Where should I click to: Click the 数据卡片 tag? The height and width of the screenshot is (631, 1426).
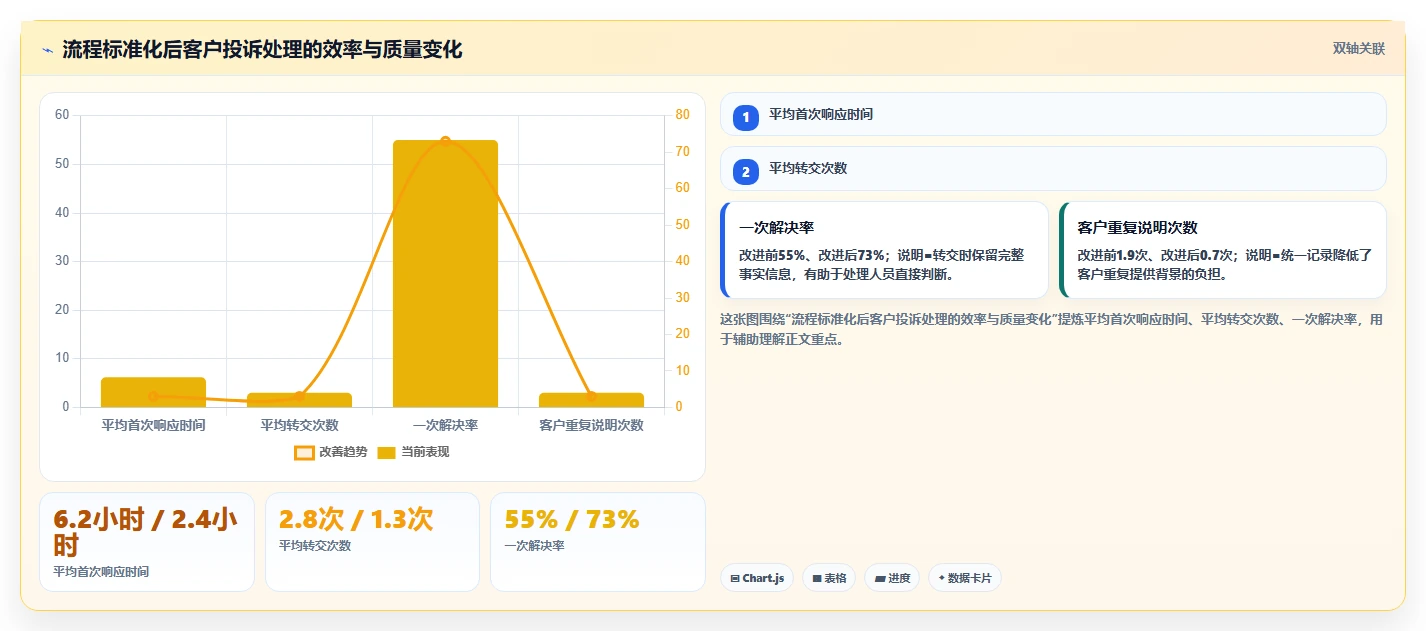(x=965, y=578)
